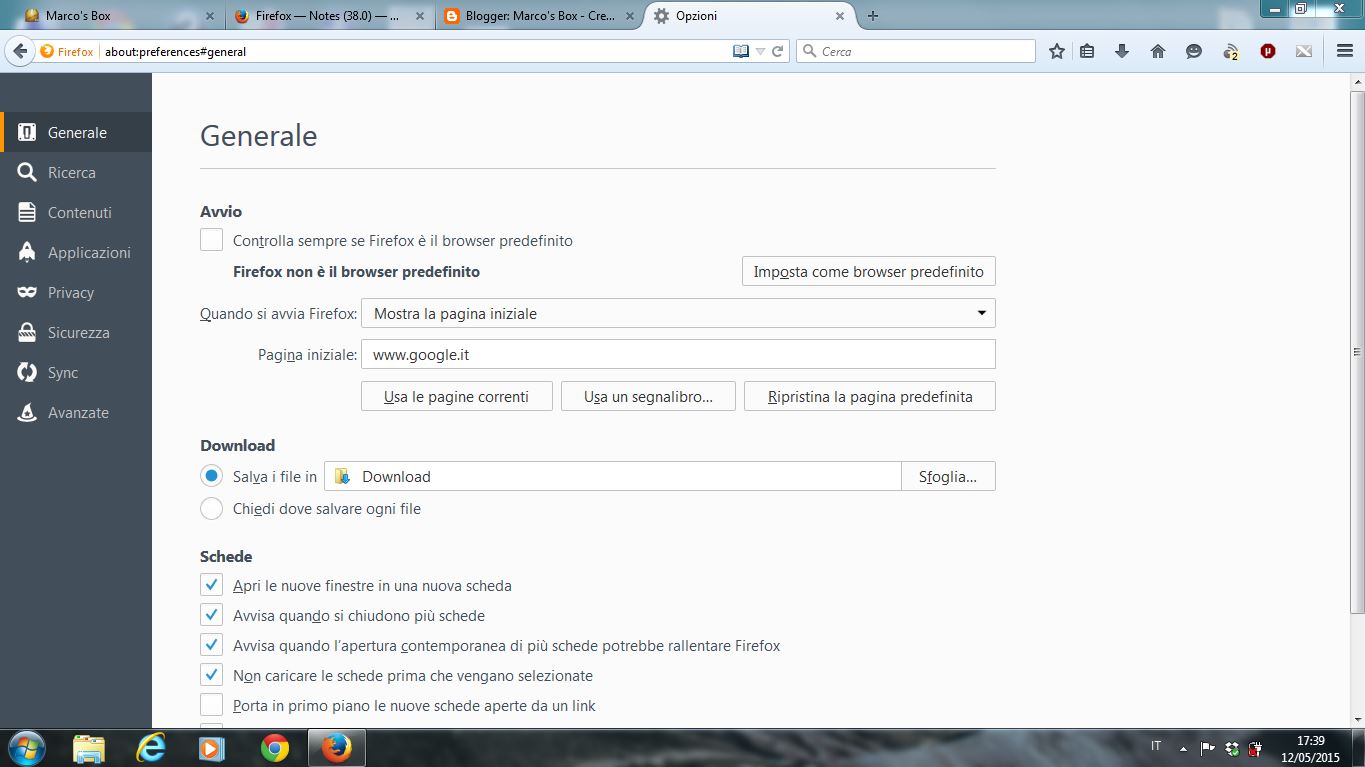Screen dimensions: 1365x767
Task: Launch Chrome from the taskbar
Action: coord(274,748)
